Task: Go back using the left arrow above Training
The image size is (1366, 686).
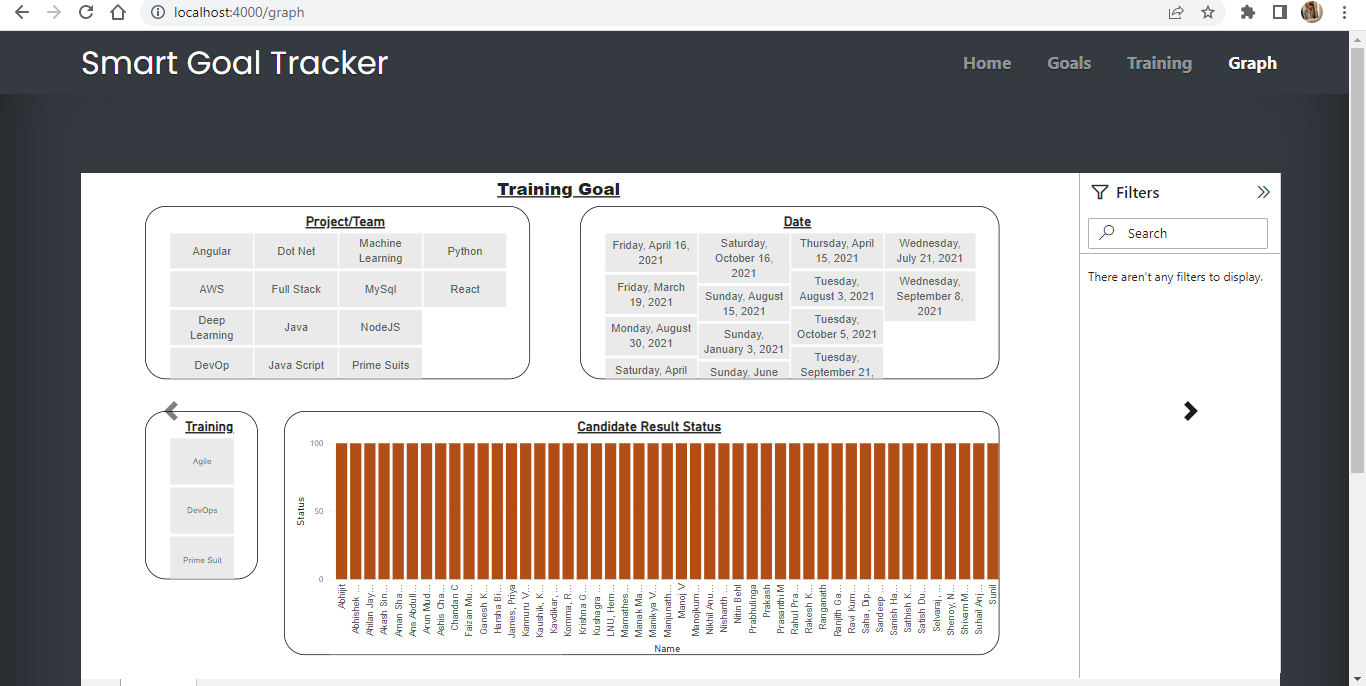Action: point(170,410)
